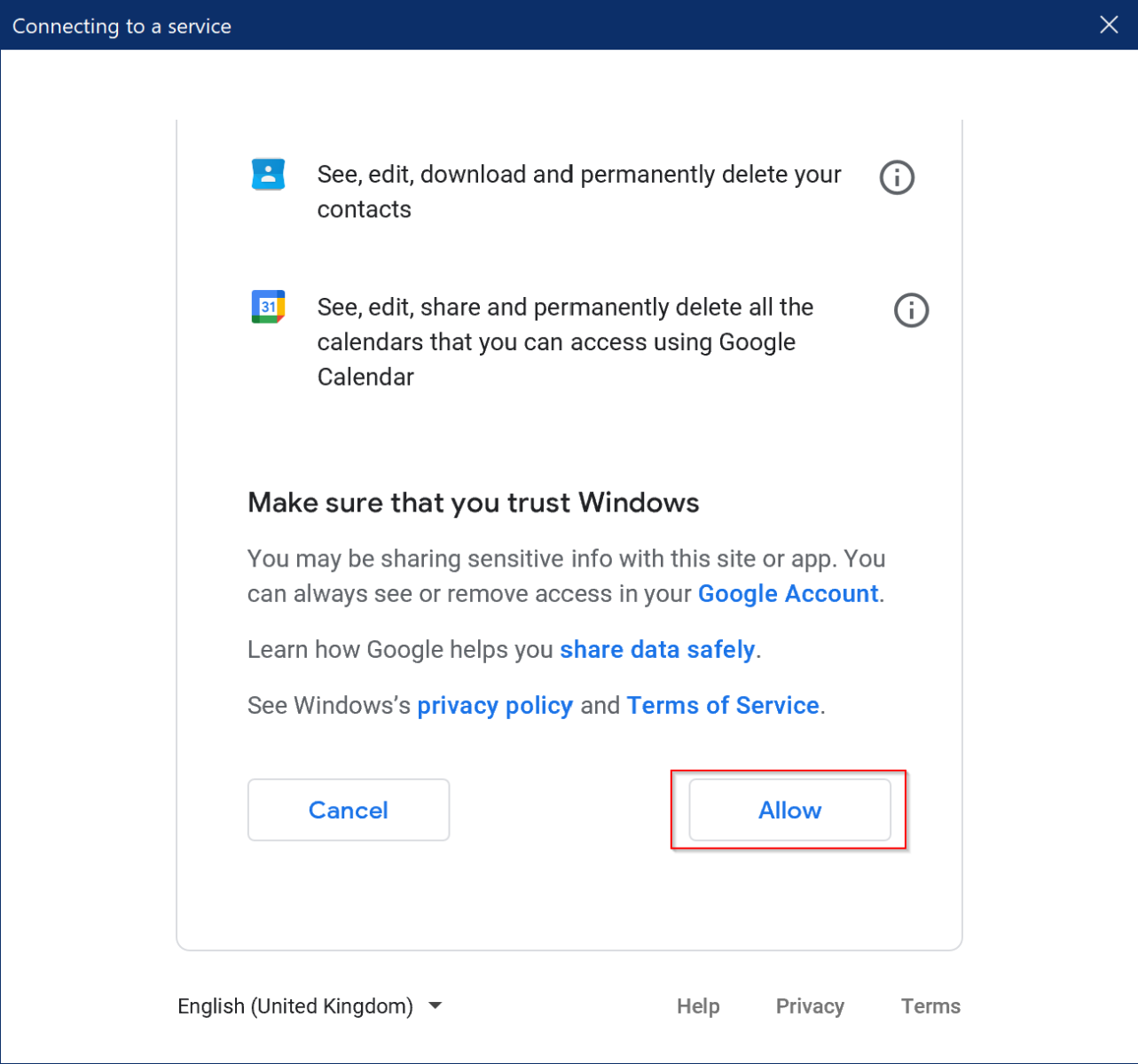View Windows's privacy policy
Viewport: 1138px width, 1064px height.
click(x=494, y=705)
